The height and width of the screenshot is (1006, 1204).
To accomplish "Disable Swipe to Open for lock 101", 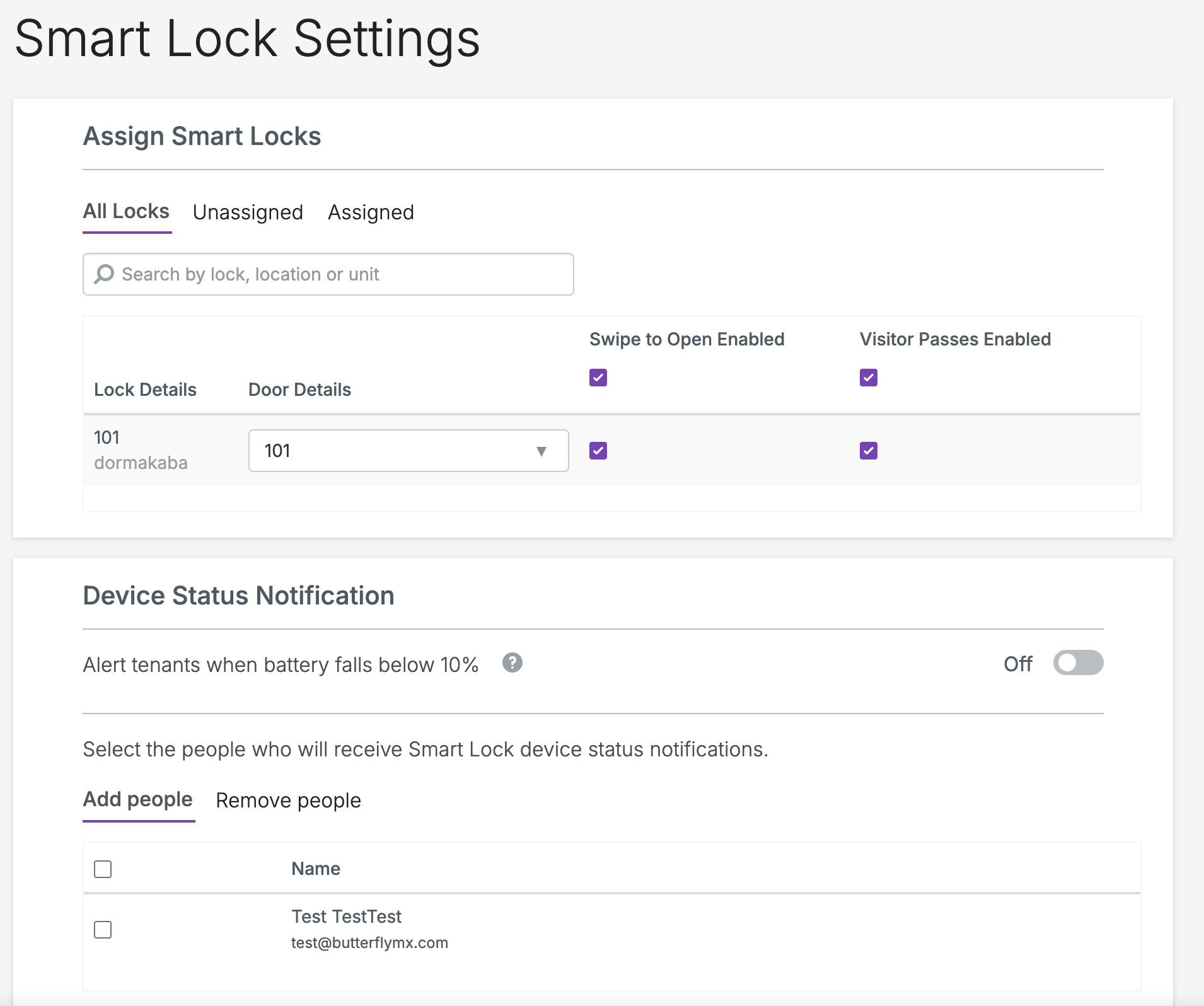I will click(x=598, y=451).
